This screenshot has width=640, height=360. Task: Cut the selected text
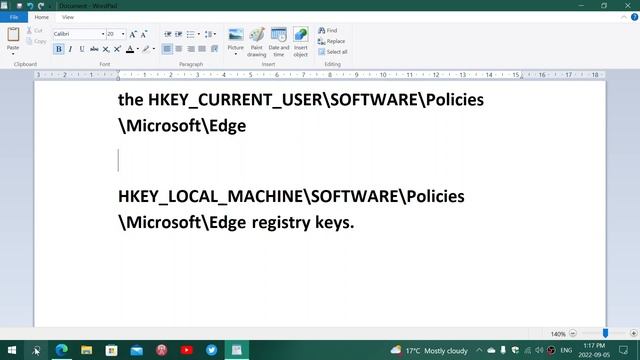(x=35, y=31)
